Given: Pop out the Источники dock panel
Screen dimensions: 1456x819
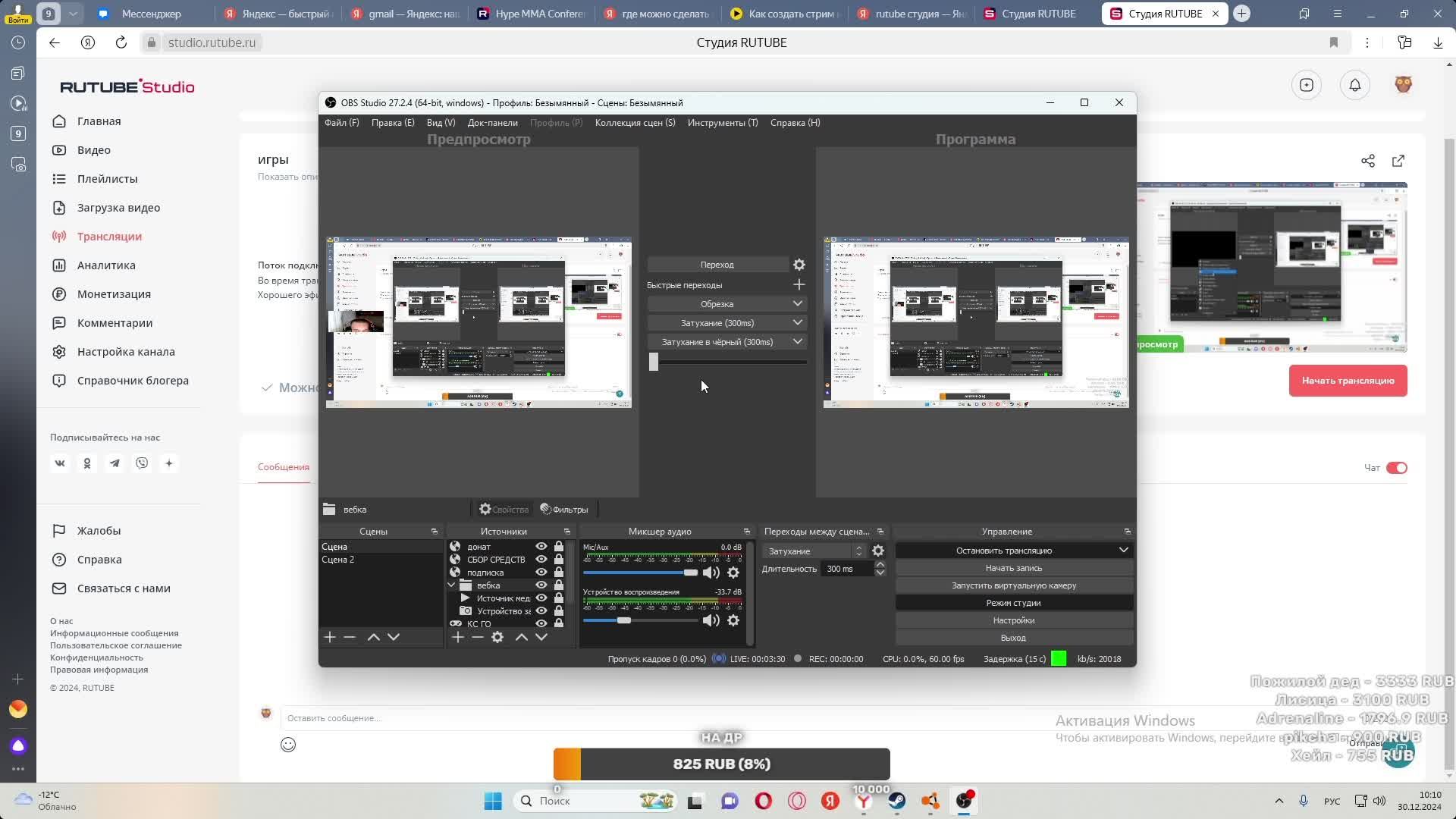Looking at the screenshot, I should click(567, 532).
